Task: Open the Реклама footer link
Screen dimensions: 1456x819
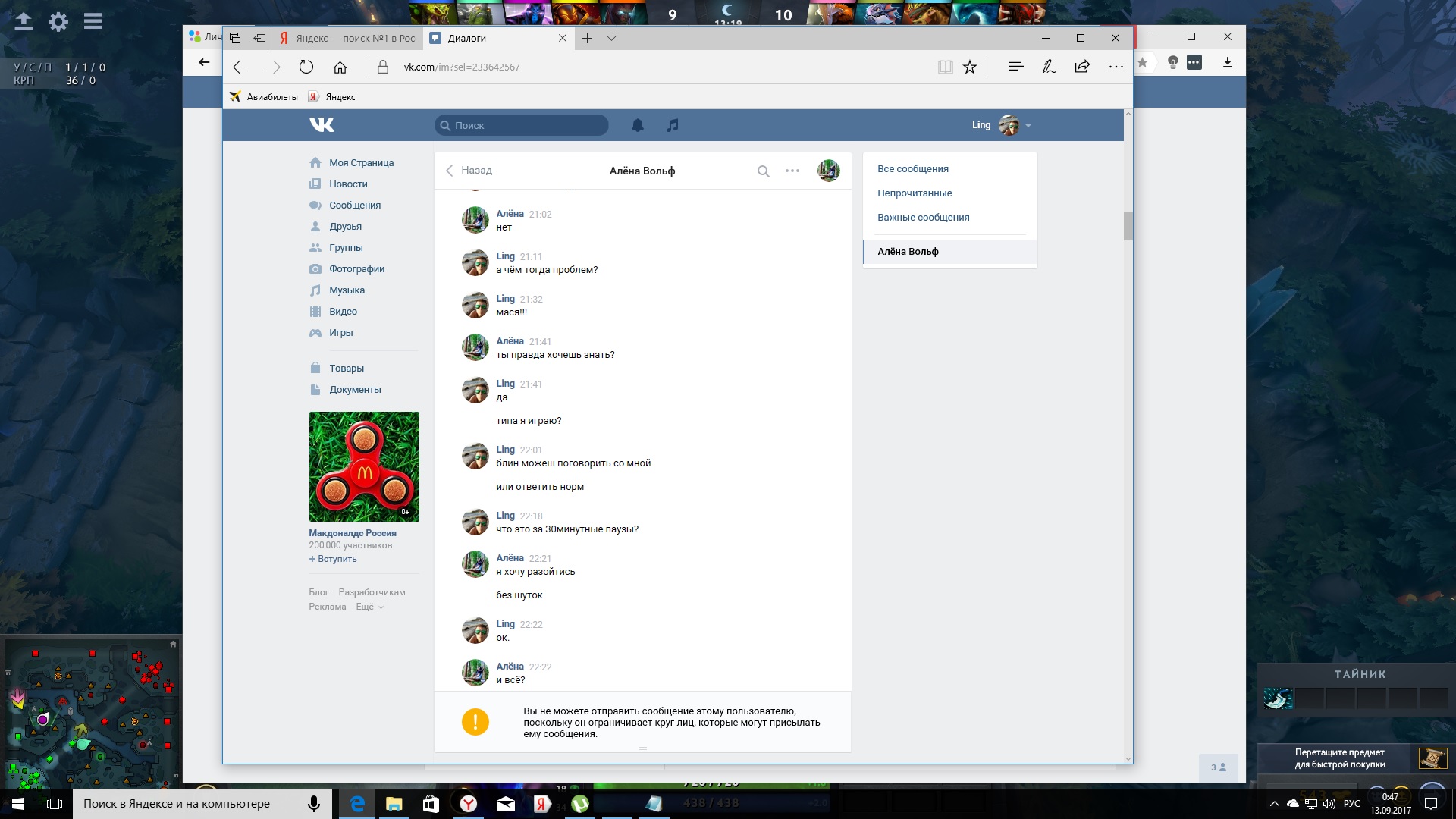Action: tap(328, 607)
